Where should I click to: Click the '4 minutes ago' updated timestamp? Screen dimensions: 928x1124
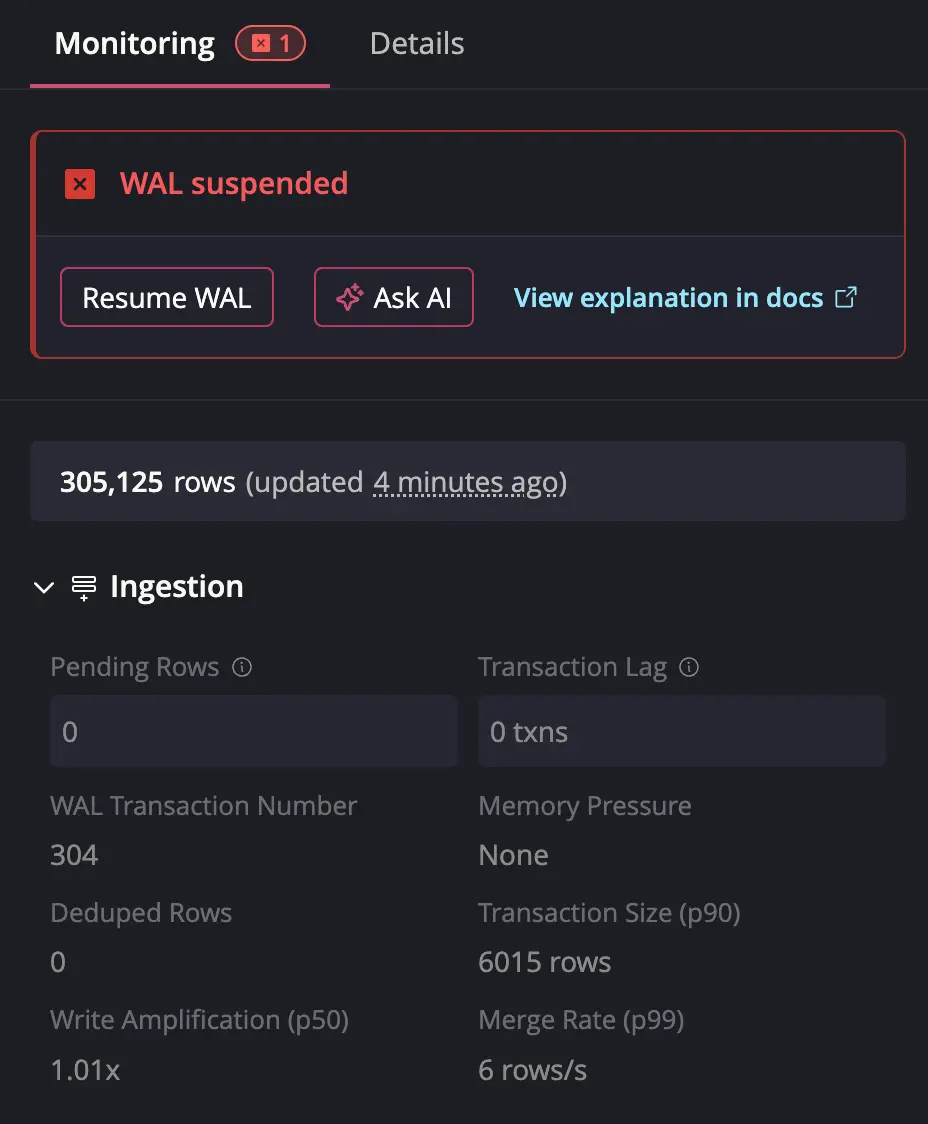pyautogui.click(x=465, y=483)
